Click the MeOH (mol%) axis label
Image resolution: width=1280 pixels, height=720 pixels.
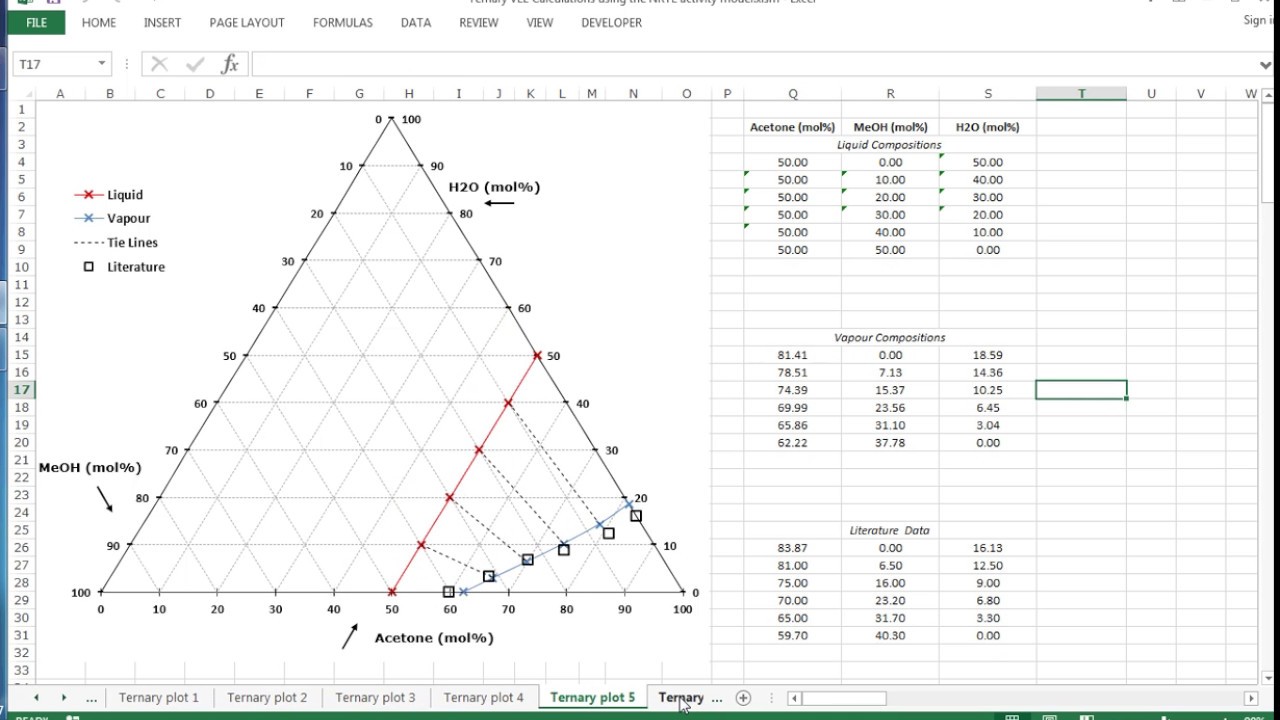coord(90,467)
